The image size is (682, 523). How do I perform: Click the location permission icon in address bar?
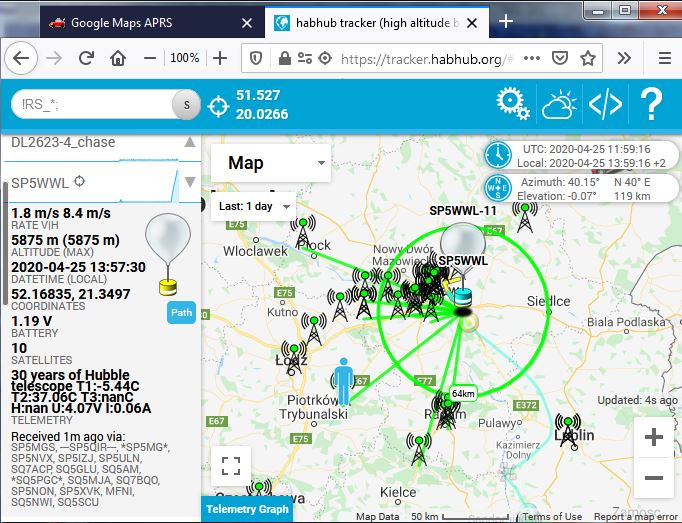click(325, 58)
